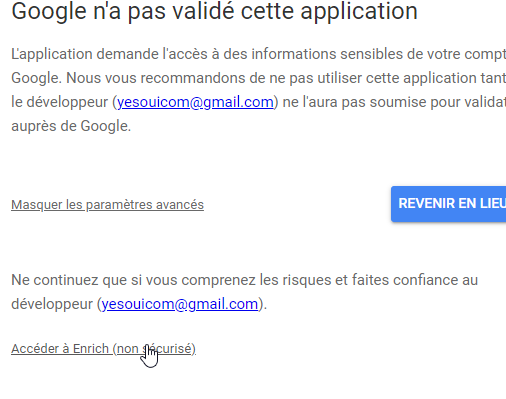Contact developer via the top yesouicom@gmail.com link
This screenshot has height=399, width=506.
[195, 102]
